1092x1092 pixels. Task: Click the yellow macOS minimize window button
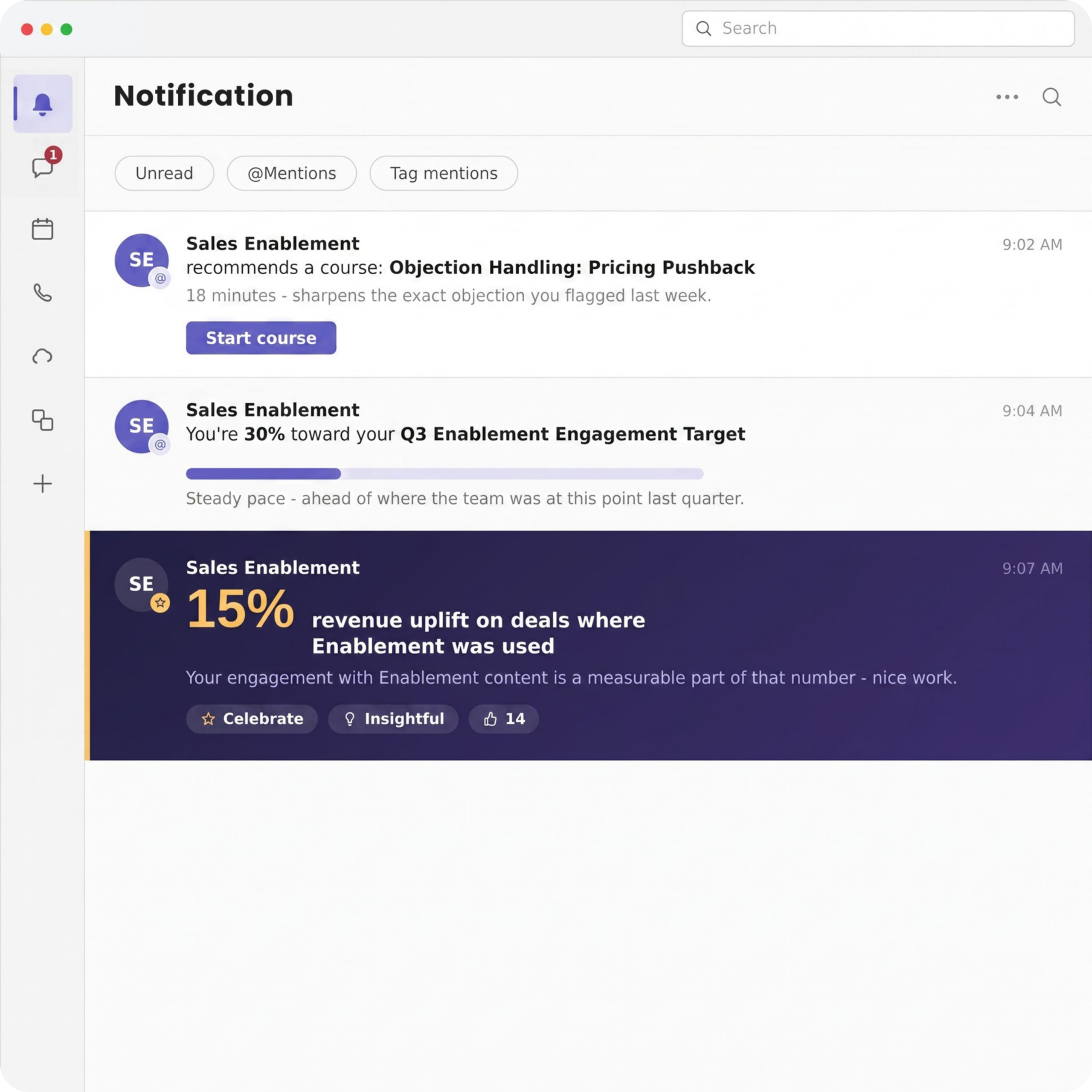tap(47, 29)
